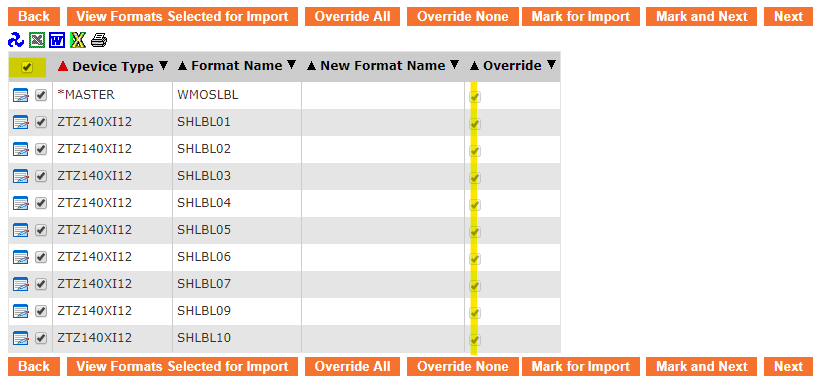Open edit icon for SHLBL03 row
The height and width of the screenshot is (384, 820).
pyautogui.click(x=20, y=177)
